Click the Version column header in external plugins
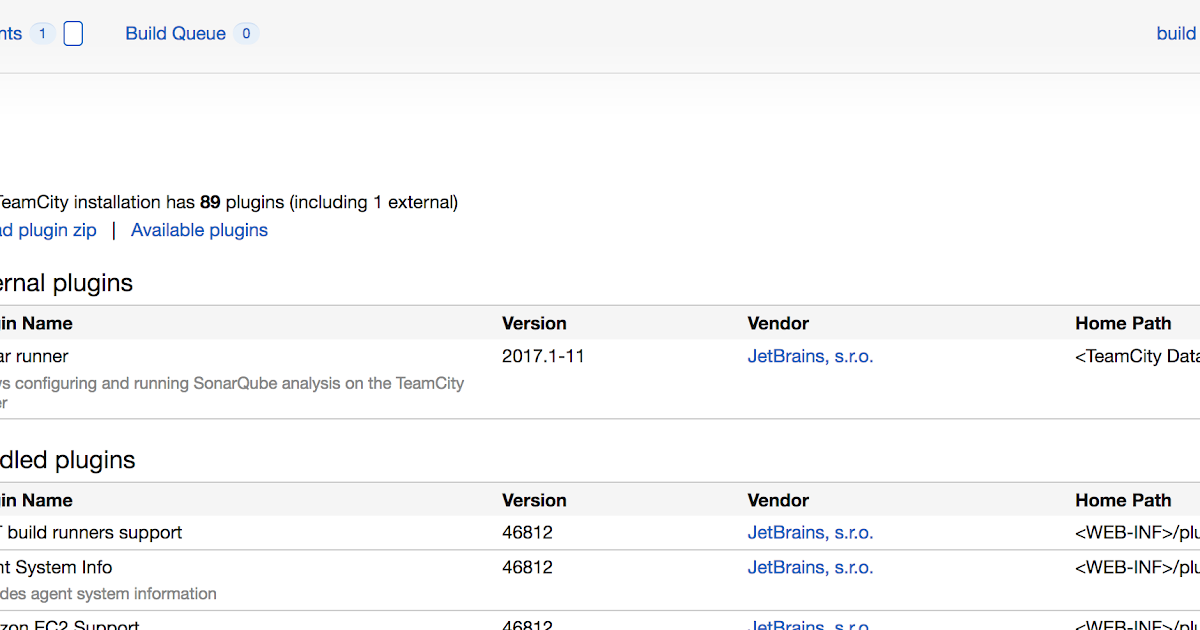Screen dimensions: 1200x630 (534, 323)
